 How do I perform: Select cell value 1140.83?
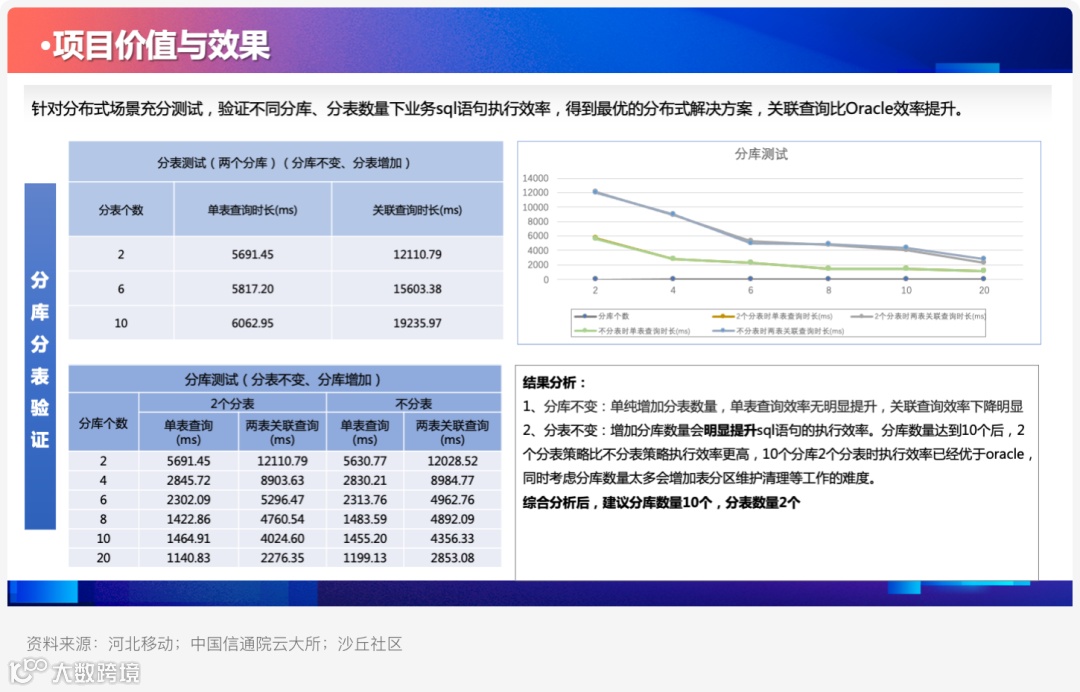point(188,558)
